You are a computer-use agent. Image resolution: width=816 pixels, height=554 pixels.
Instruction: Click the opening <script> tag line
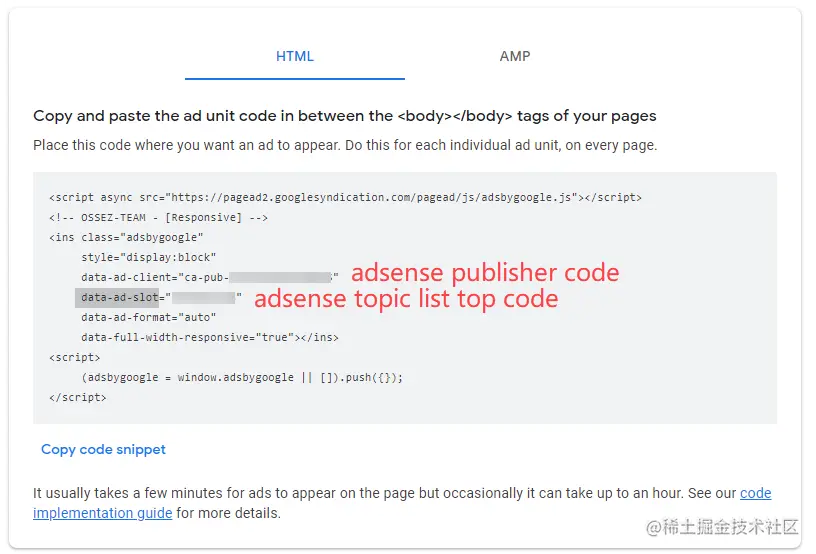74,357
